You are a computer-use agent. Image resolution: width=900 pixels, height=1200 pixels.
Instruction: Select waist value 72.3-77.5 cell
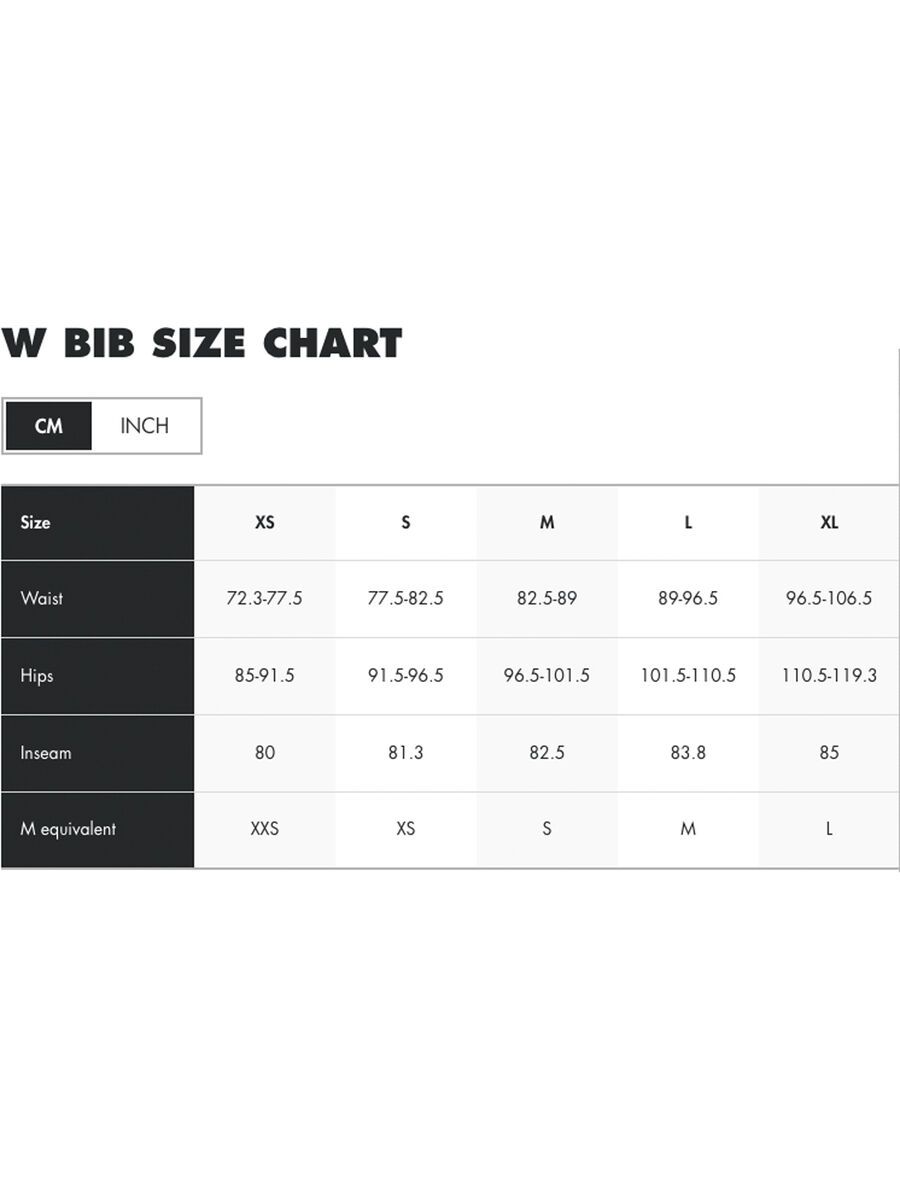pyautogui.click(x=265, y=599)
